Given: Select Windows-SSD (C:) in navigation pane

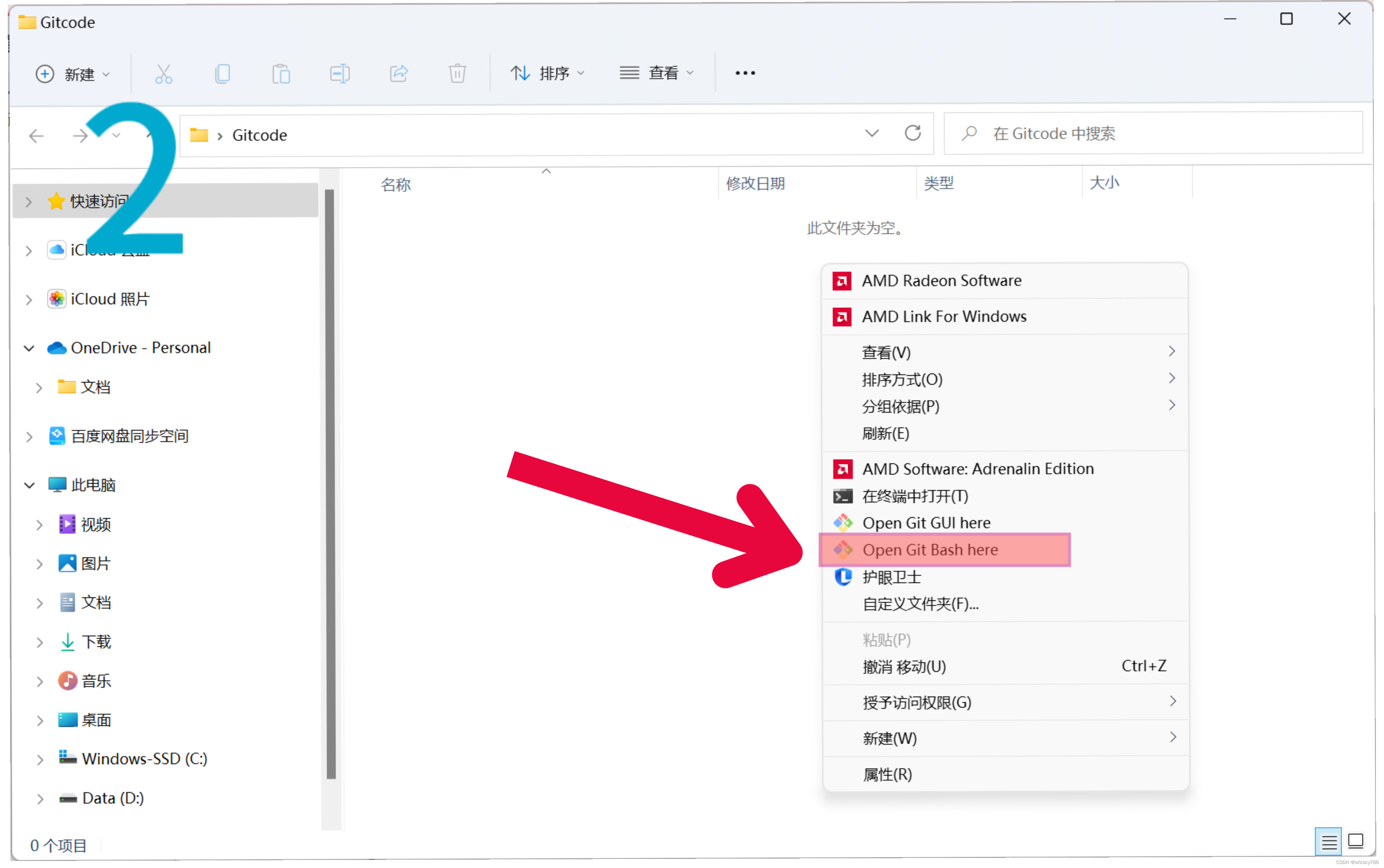Looking at the screenshot, I should pos(144,759).
